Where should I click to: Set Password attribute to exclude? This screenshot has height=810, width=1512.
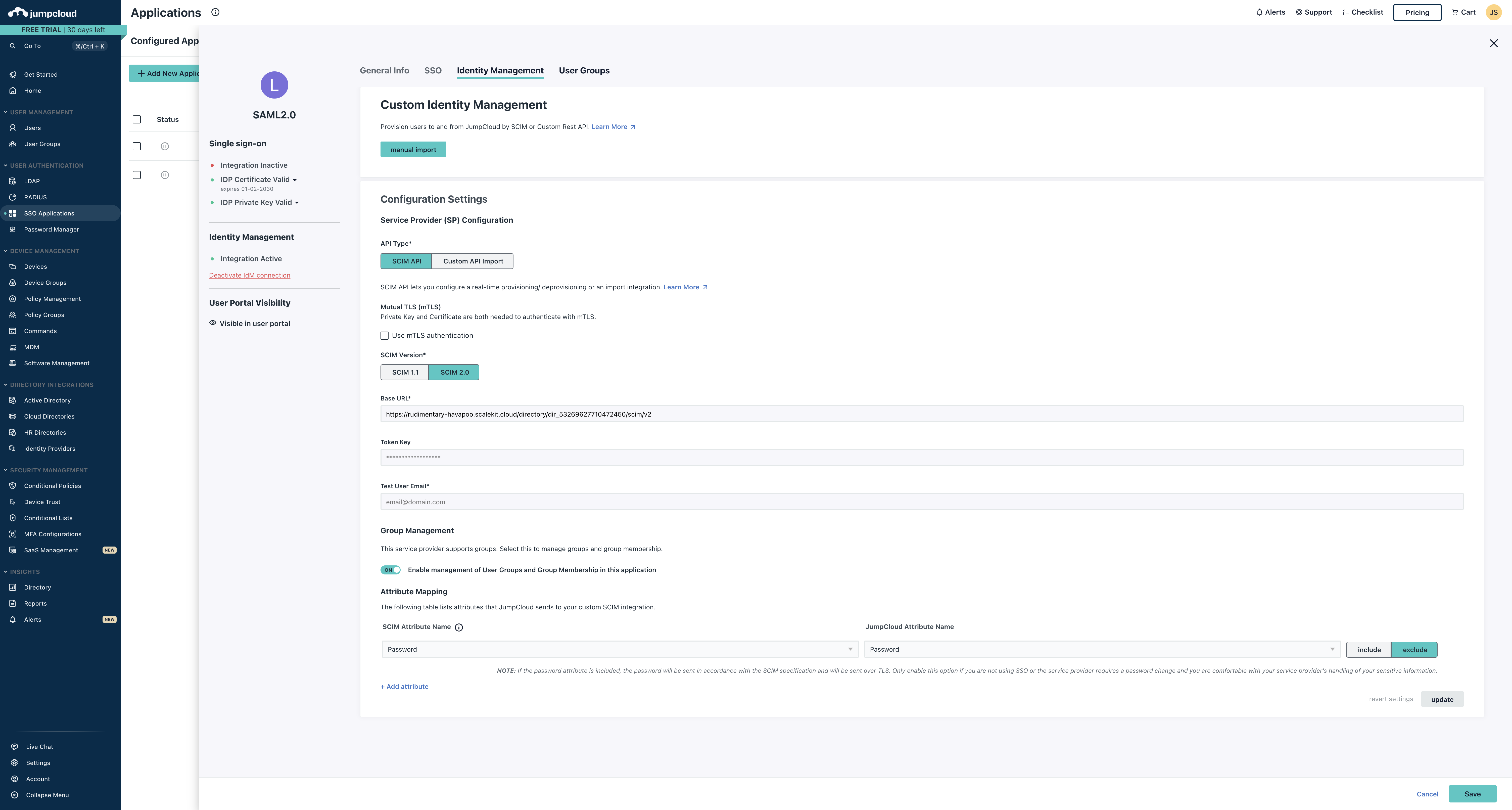(1414, 650)
